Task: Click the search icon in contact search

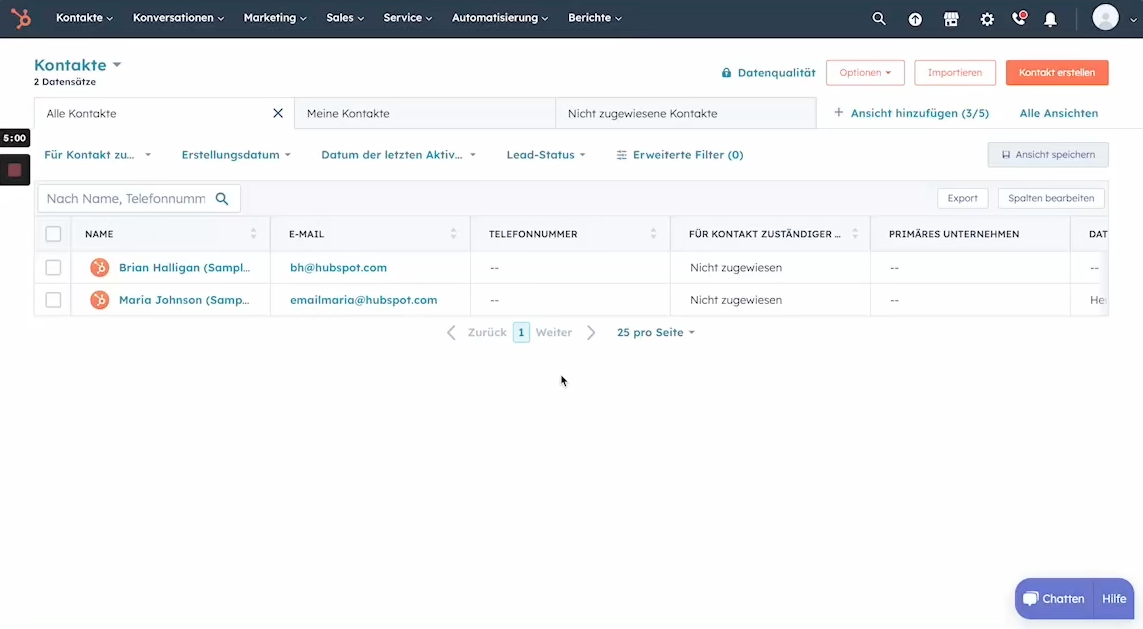Action: 222,198
